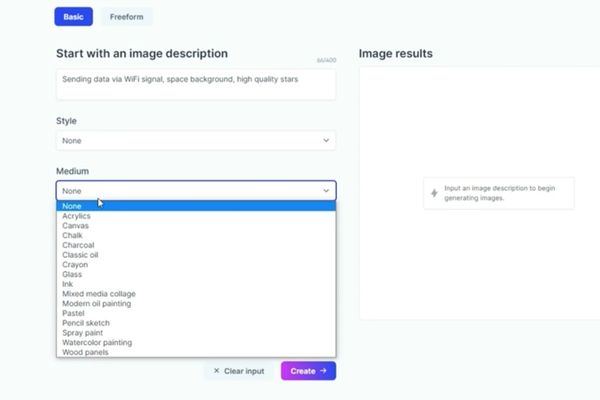Click the Clear input button
The image size is (600, 400).
click(239, 371)
